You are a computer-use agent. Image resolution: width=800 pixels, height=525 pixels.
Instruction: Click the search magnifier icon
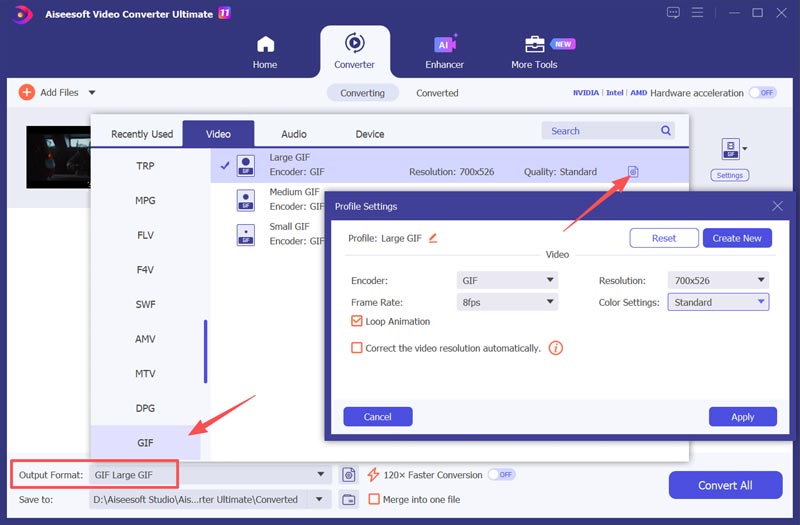pyautogui.click(x=666, y=131)
